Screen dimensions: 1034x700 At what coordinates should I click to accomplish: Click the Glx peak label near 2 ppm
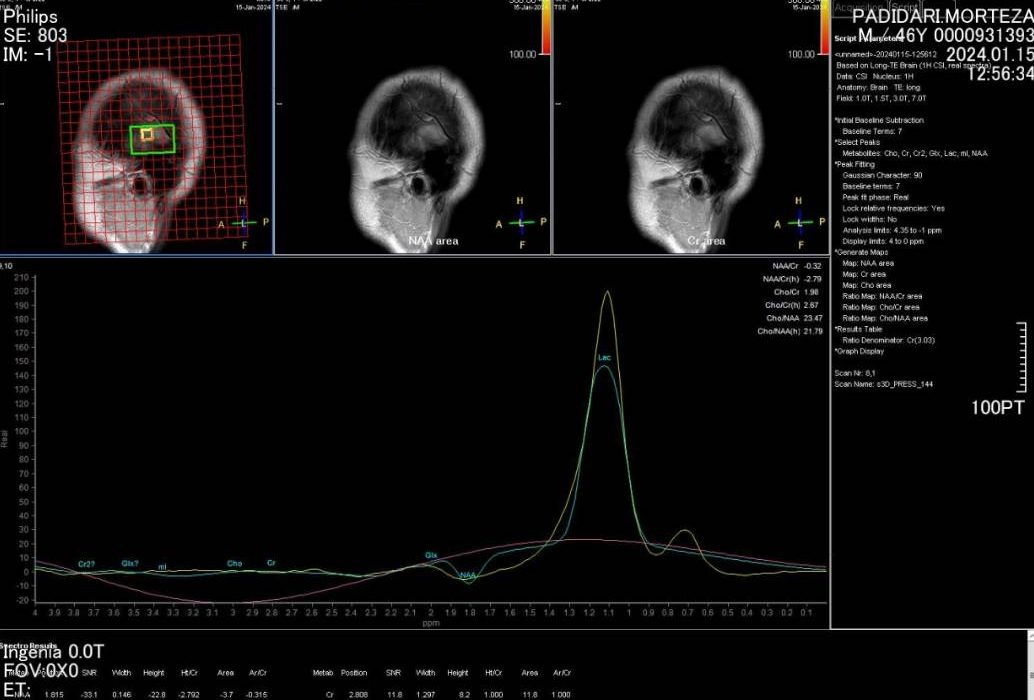coord(431,554)
